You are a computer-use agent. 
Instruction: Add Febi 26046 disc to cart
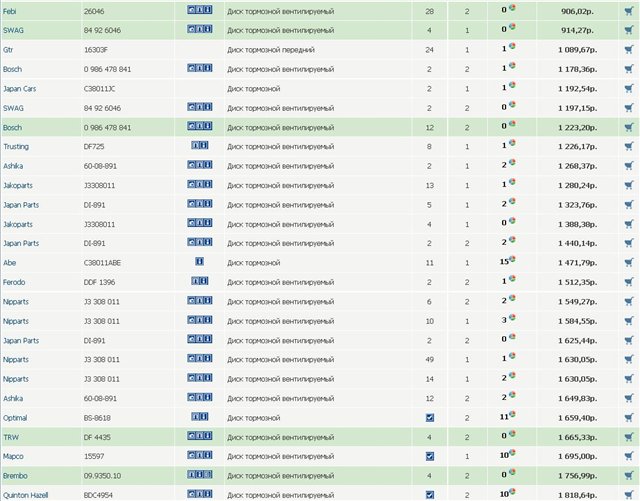click(629, 11)
